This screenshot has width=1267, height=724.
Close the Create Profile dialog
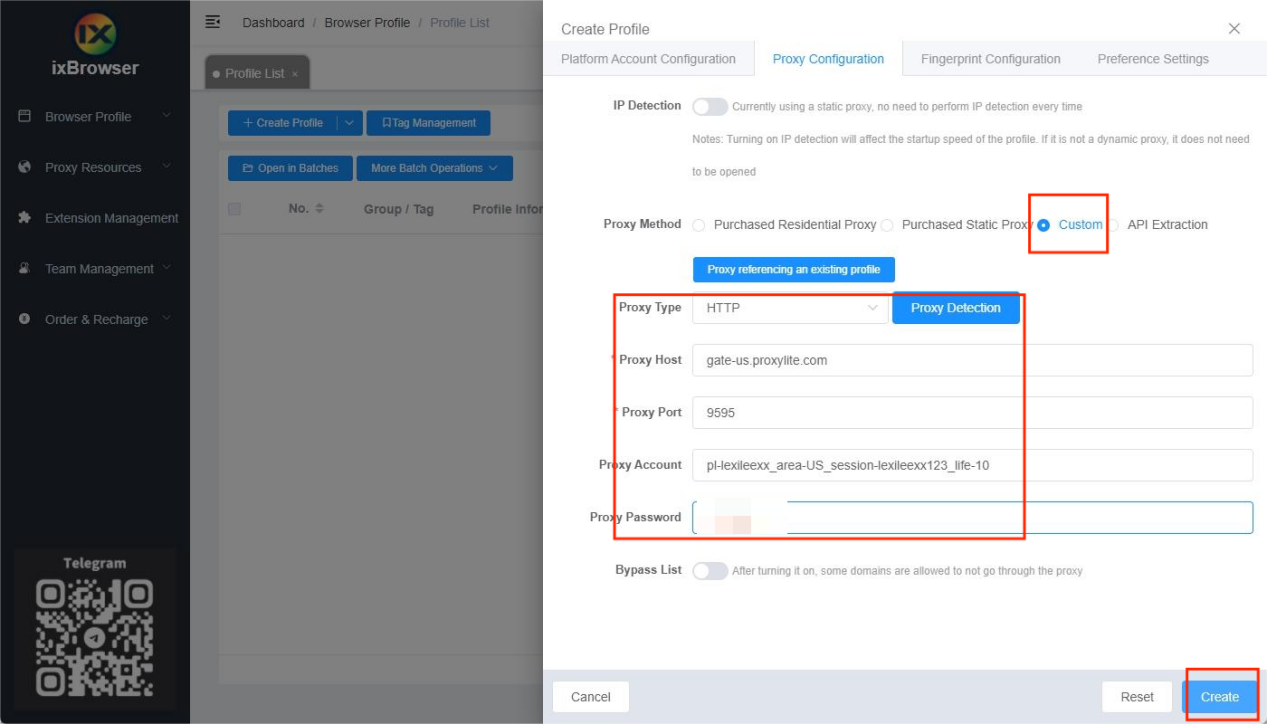(x=1234, y=29)
